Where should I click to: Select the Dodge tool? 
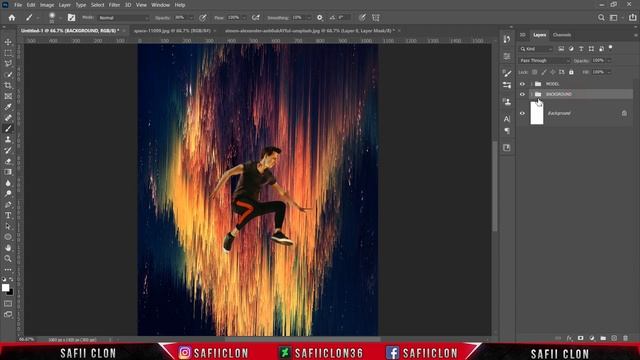click(x=8, y=193)
